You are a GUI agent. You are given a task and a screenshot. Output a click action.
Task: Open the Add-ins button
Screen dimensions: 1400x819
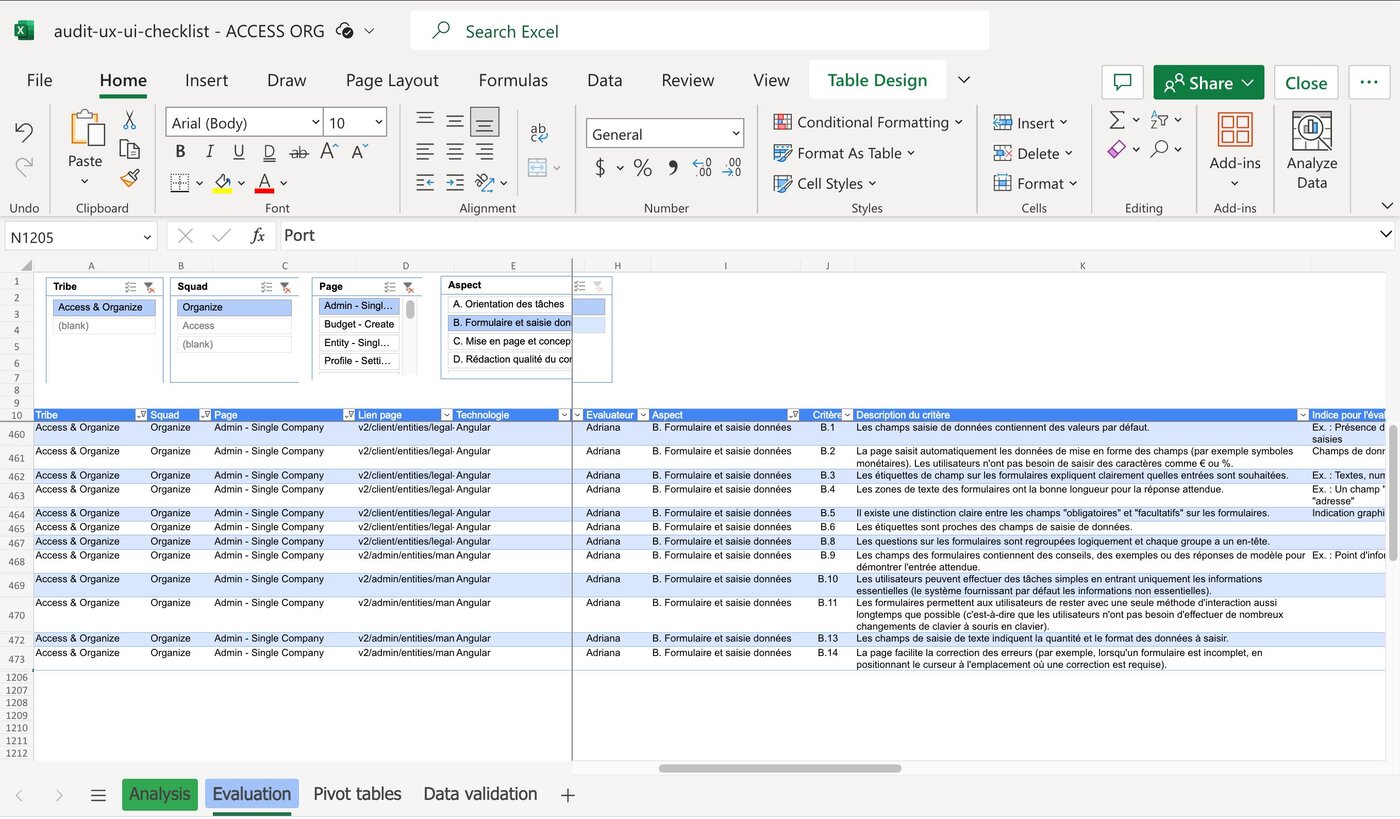(1235, 150)
